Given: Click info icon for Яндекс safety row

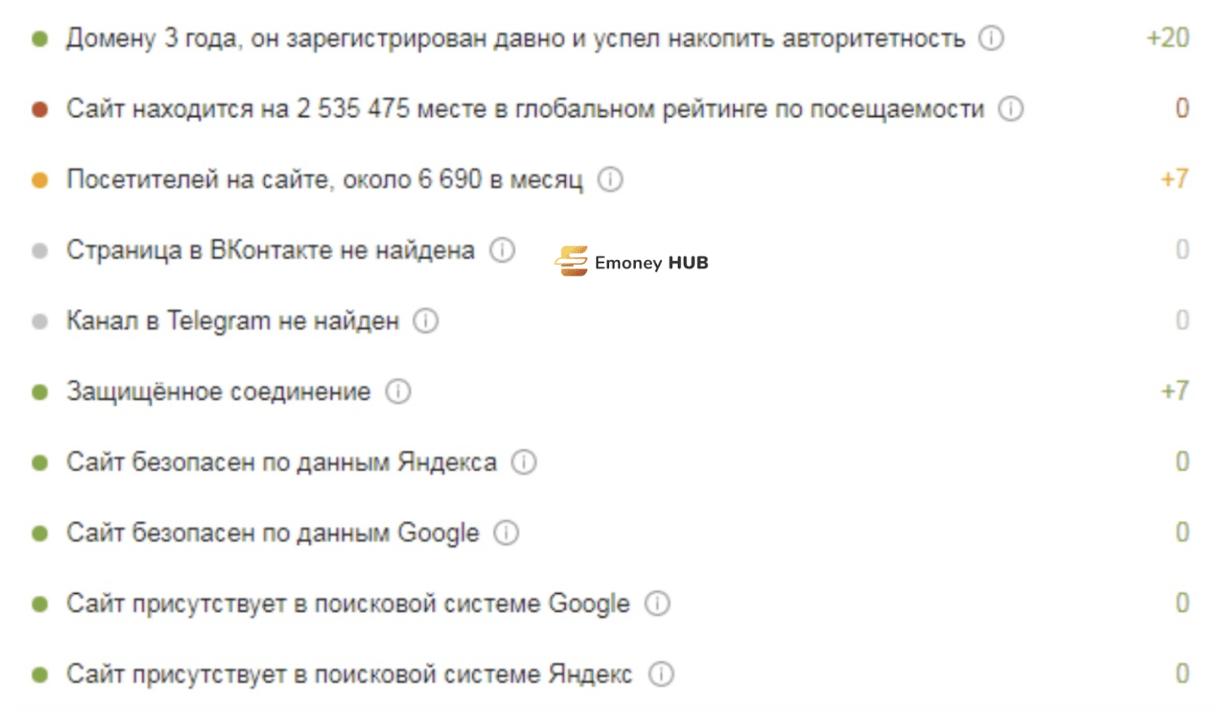Looking at the screenshot, I should [524, 463].
